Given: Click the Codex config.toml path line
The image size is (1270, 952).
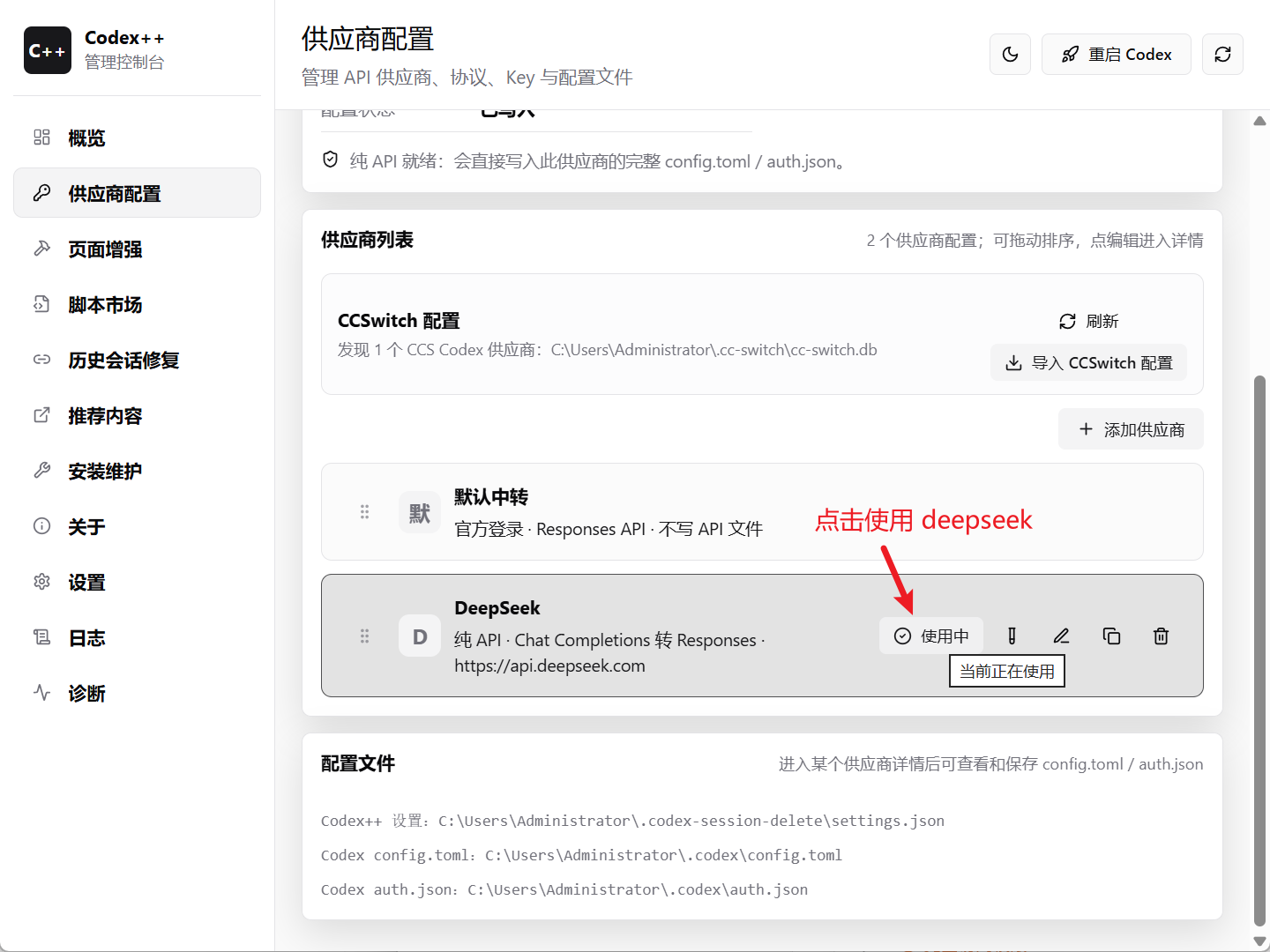Looking at the screenshot, I should [581, 855].
